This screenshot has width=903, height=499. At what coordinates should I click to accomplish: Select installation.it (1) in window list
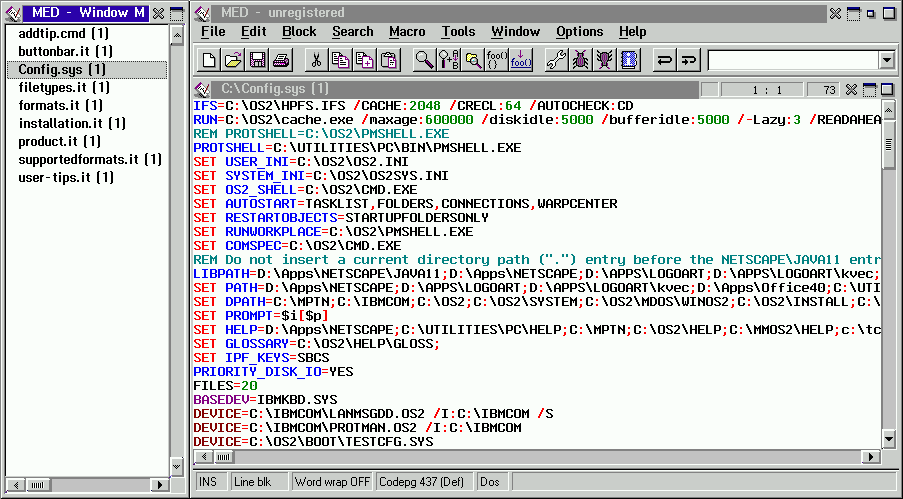72,123
